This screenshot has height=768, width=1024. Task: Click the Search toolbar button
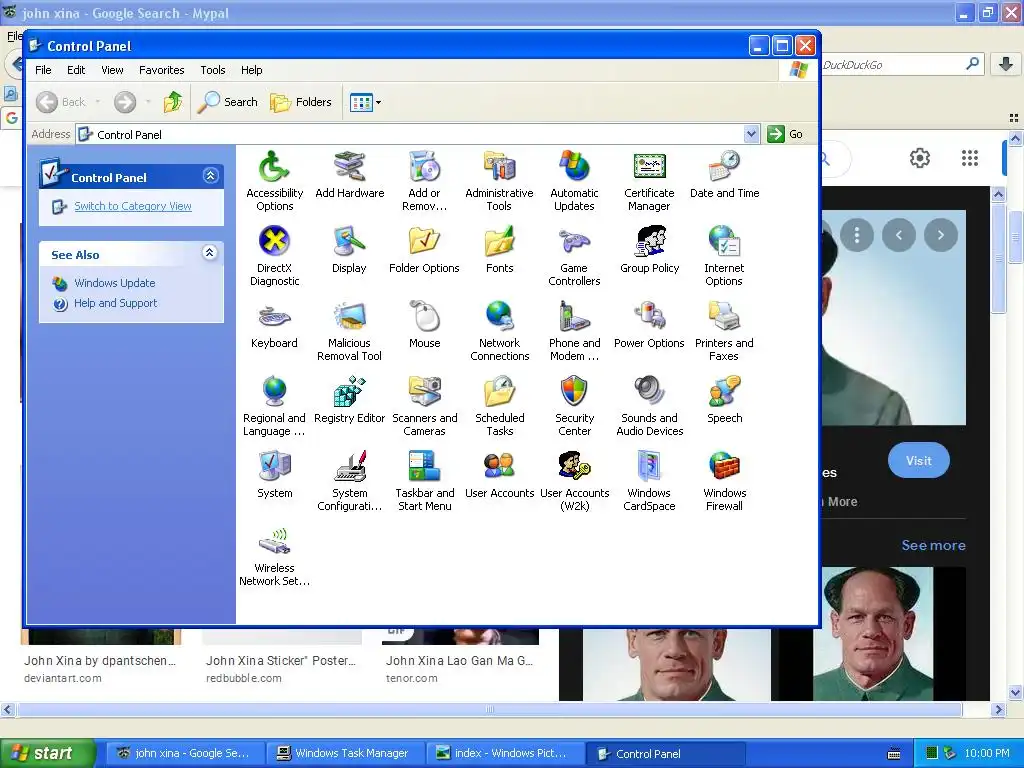coord(228,102)
